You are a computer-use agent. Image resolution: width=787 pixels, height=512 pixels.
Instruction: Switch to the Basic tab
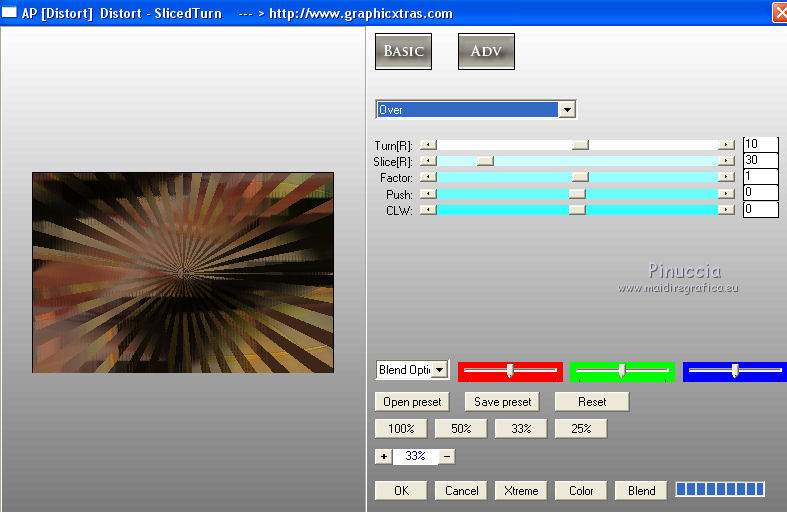pos(403,51)
